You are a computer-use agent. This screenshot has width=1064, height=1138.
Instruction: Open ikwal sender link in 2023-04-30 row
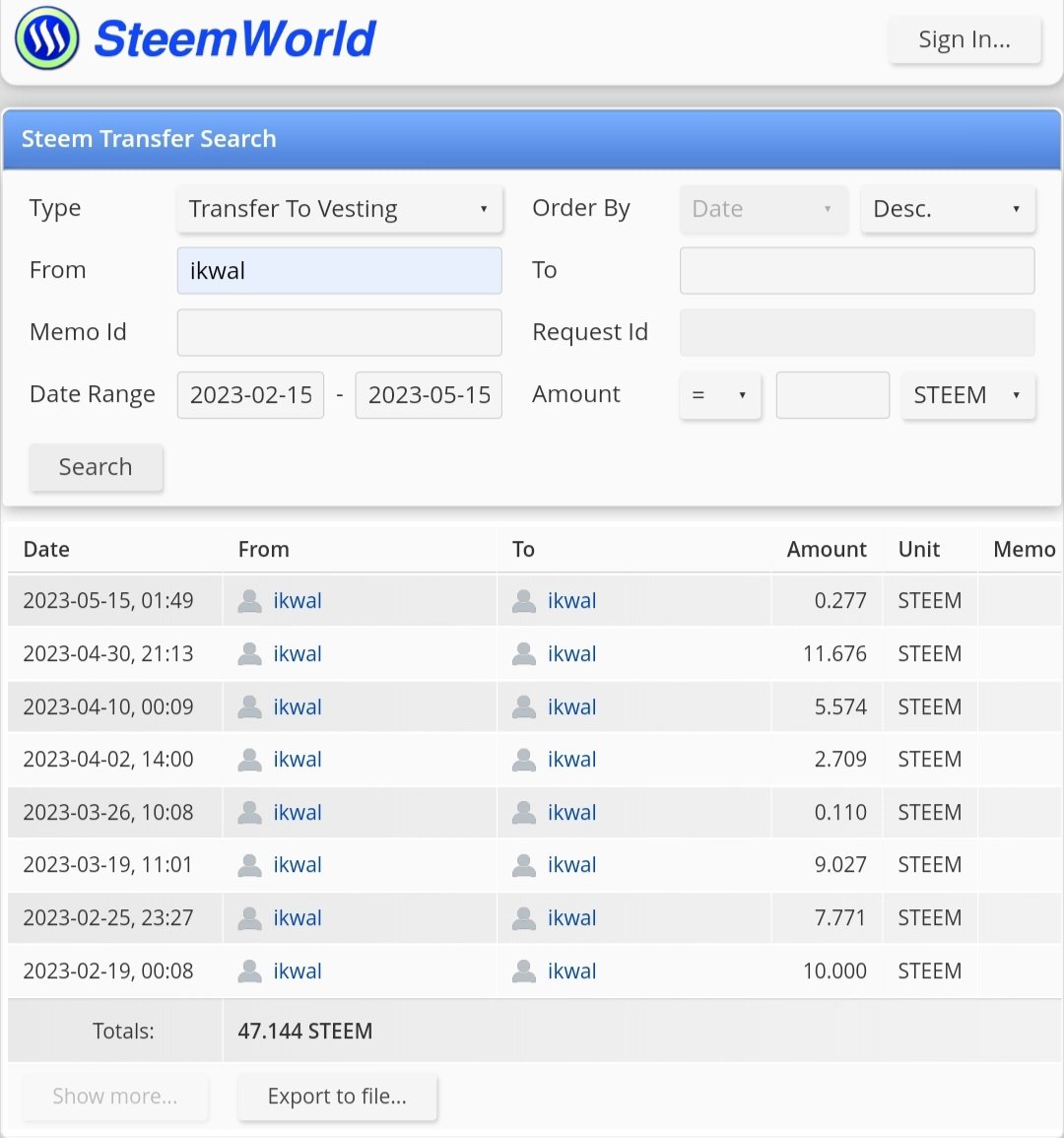click(298, 654)
